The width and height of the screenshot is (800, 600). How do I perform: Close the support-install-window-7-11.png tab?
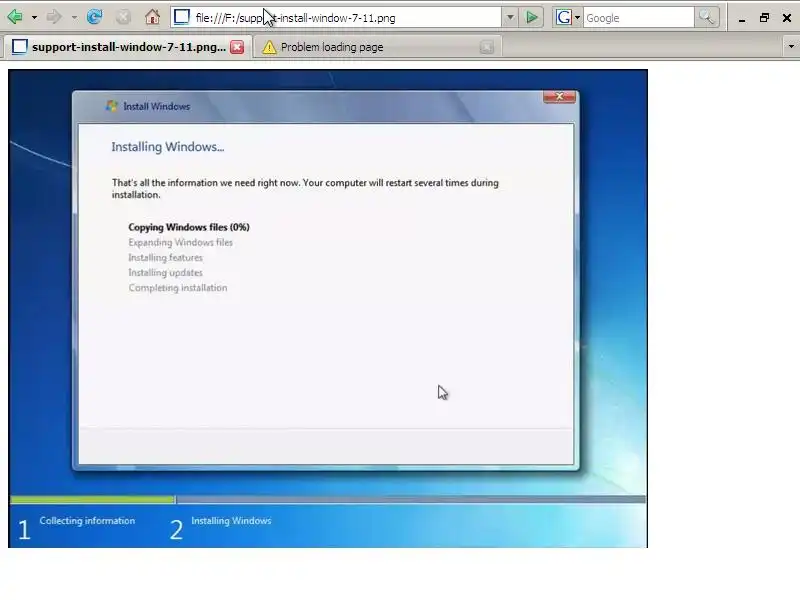[237, 47]
